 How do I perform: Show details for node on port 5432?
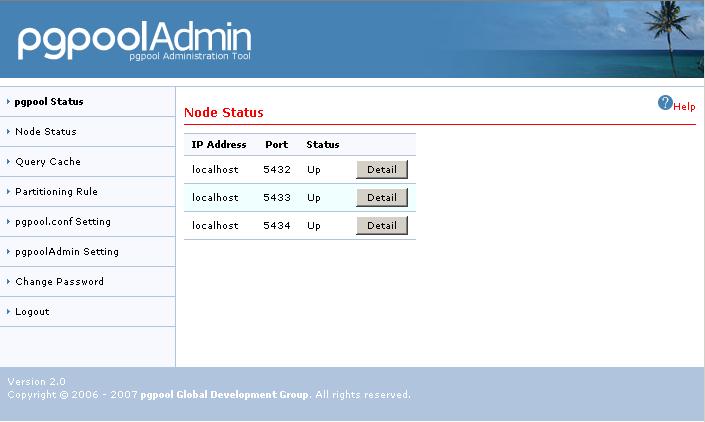click(x=382, y=170)
